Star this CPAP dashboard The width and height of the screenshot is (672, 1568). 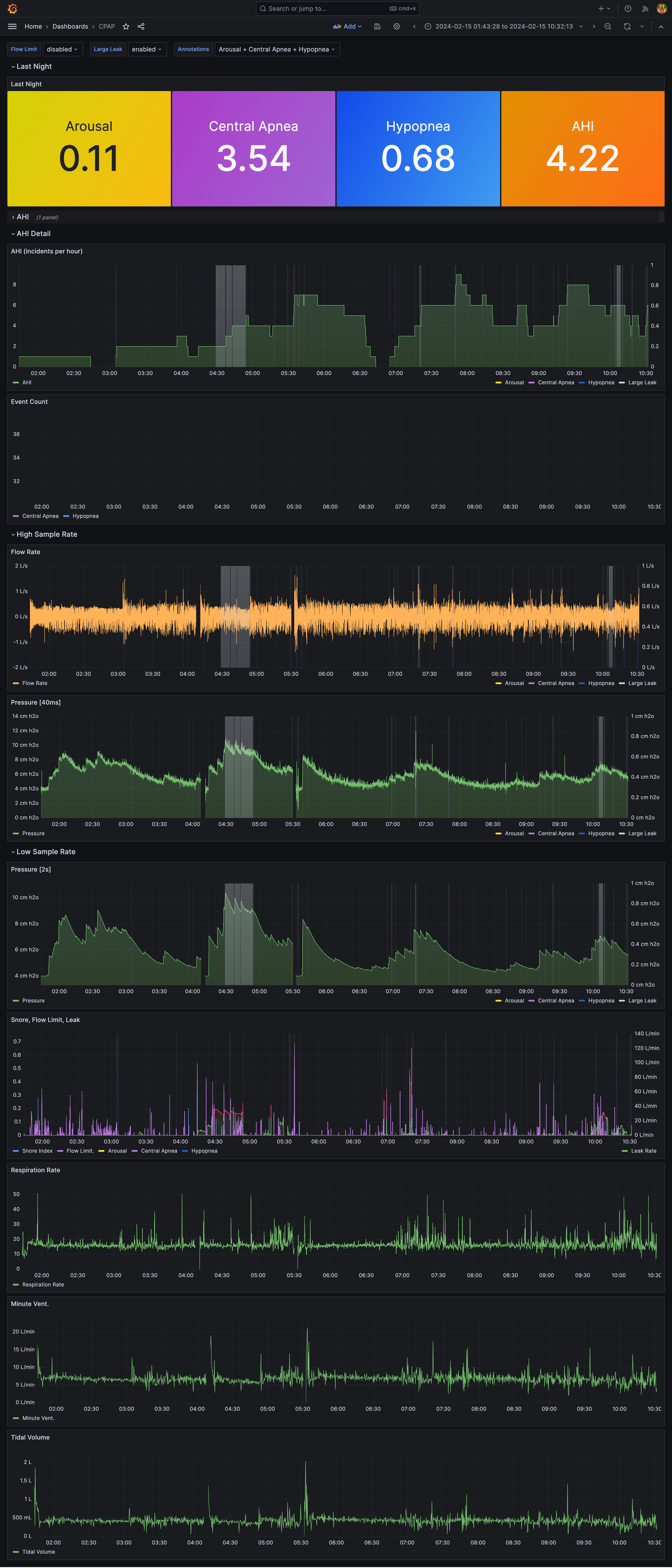pyautogui.click(x=126, y=26)
